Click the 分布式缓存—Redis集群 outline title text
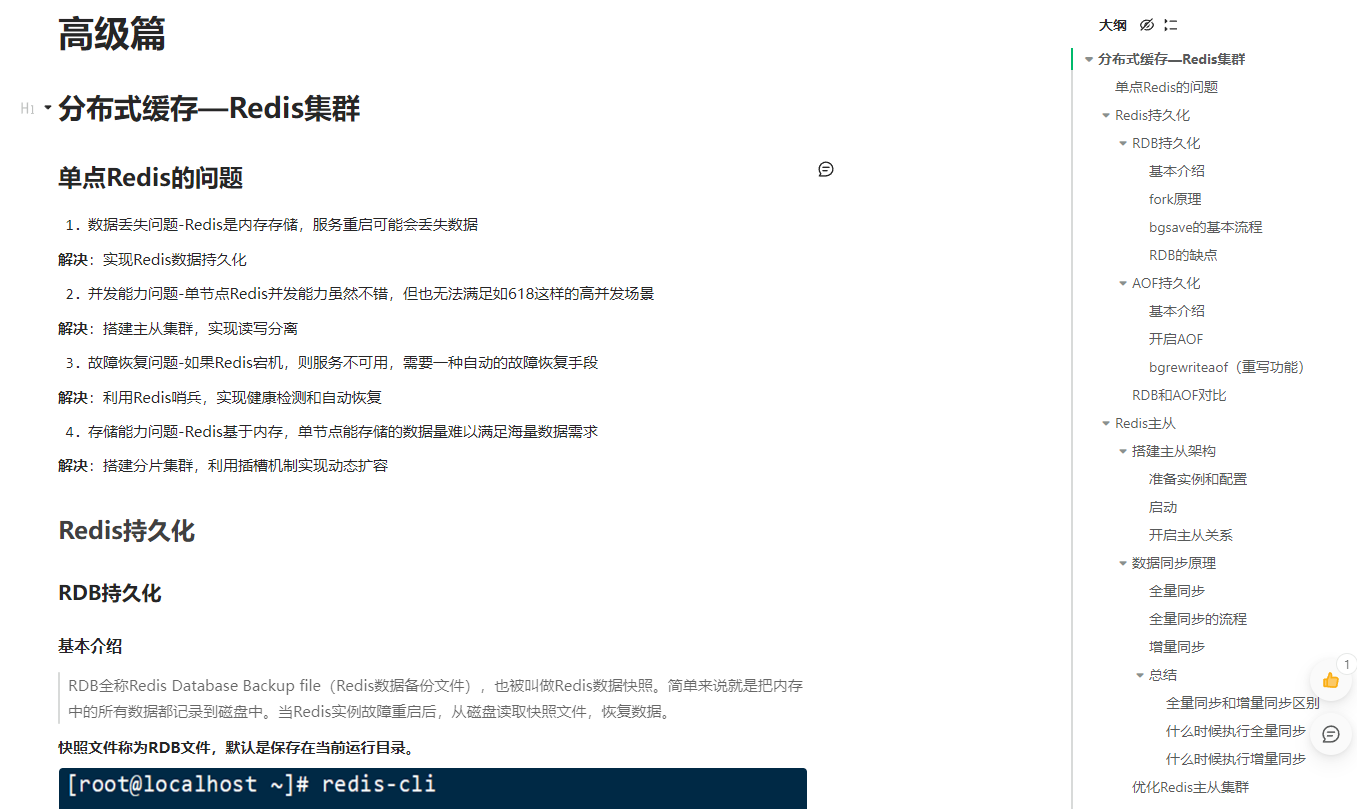1357x809 pixels. pyautogui.click(x=1171, y=59)
